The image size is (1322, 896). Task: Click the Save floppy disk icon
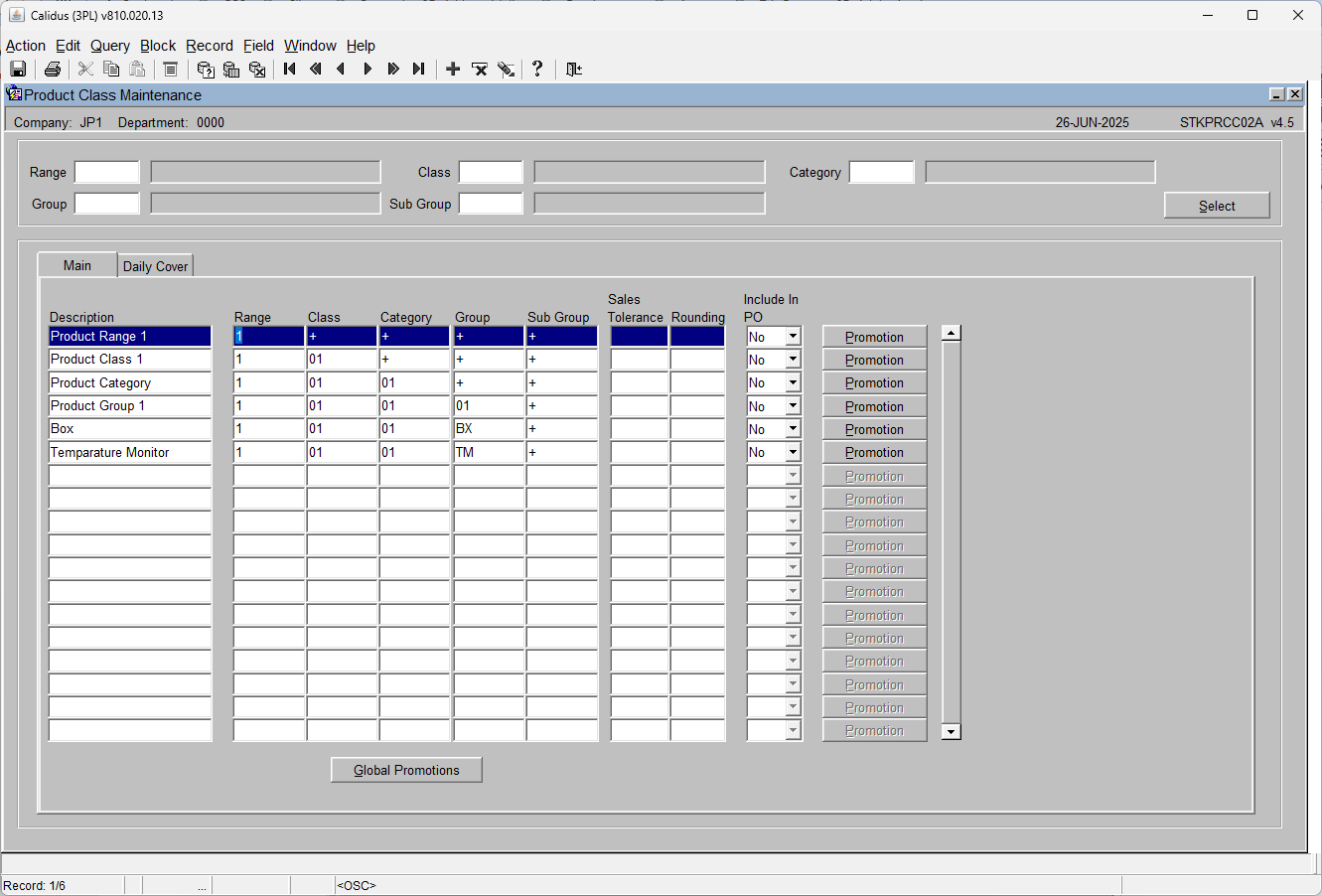(18, 69)
